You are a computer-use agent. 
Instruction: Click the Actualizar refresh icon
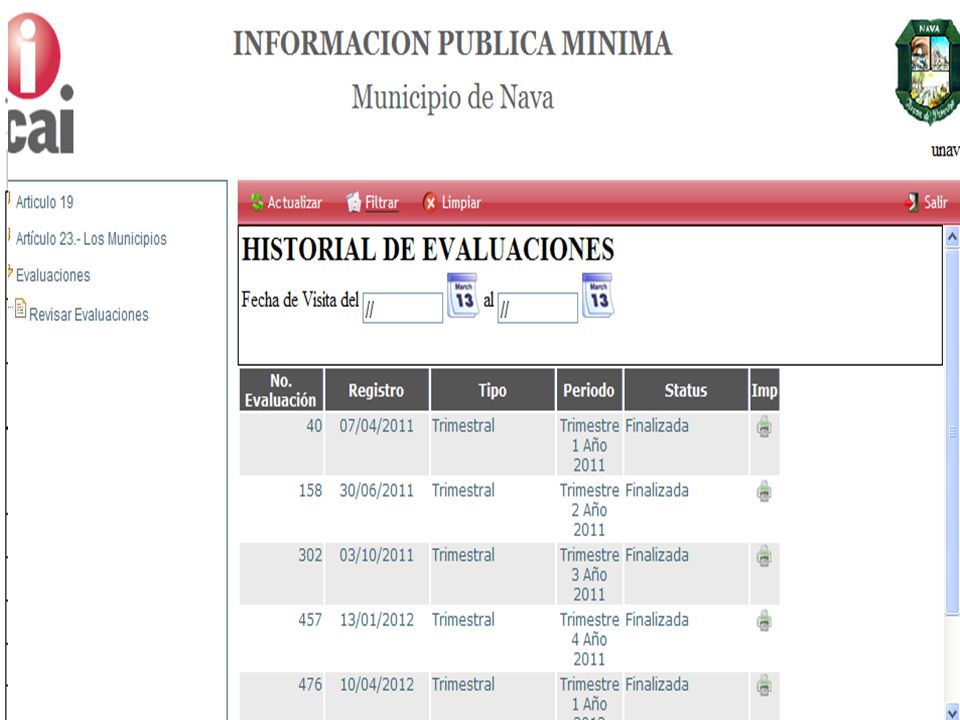pyautogui.click(x=257, y=202)
